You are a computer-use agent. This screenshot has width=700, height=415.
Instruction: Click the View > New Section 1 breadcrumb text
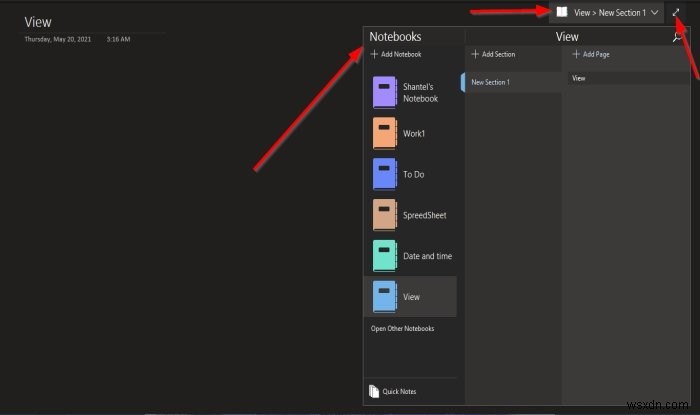click(610, 13)
